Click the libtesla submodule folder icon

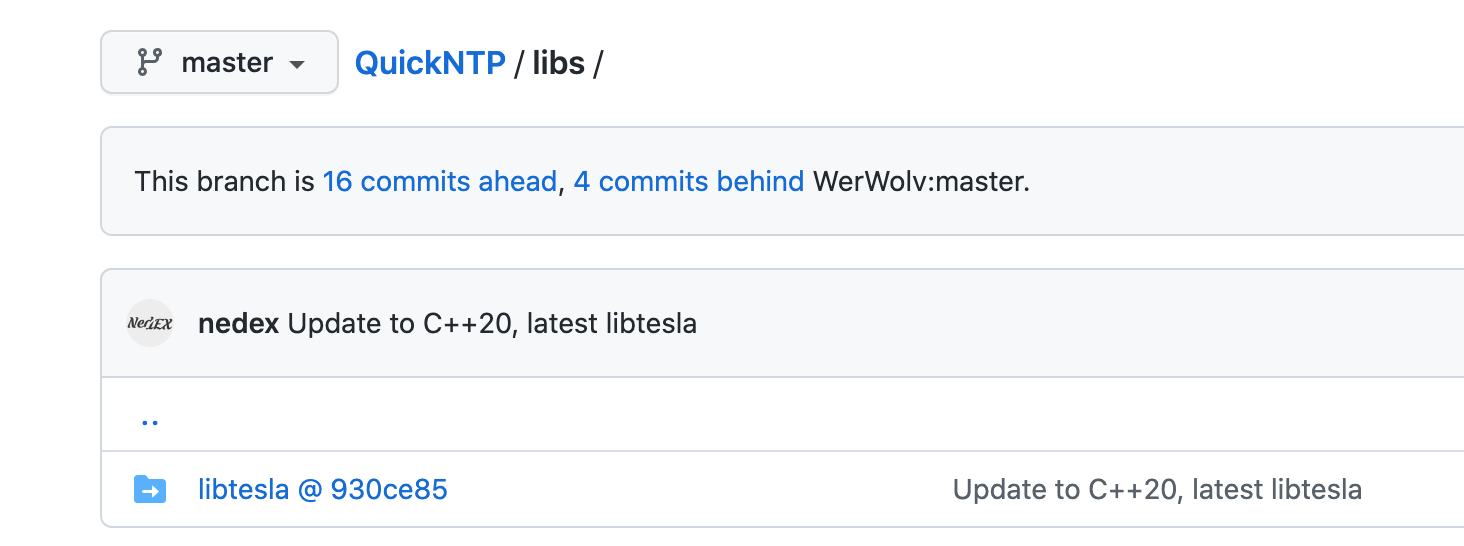coord(150,489)
